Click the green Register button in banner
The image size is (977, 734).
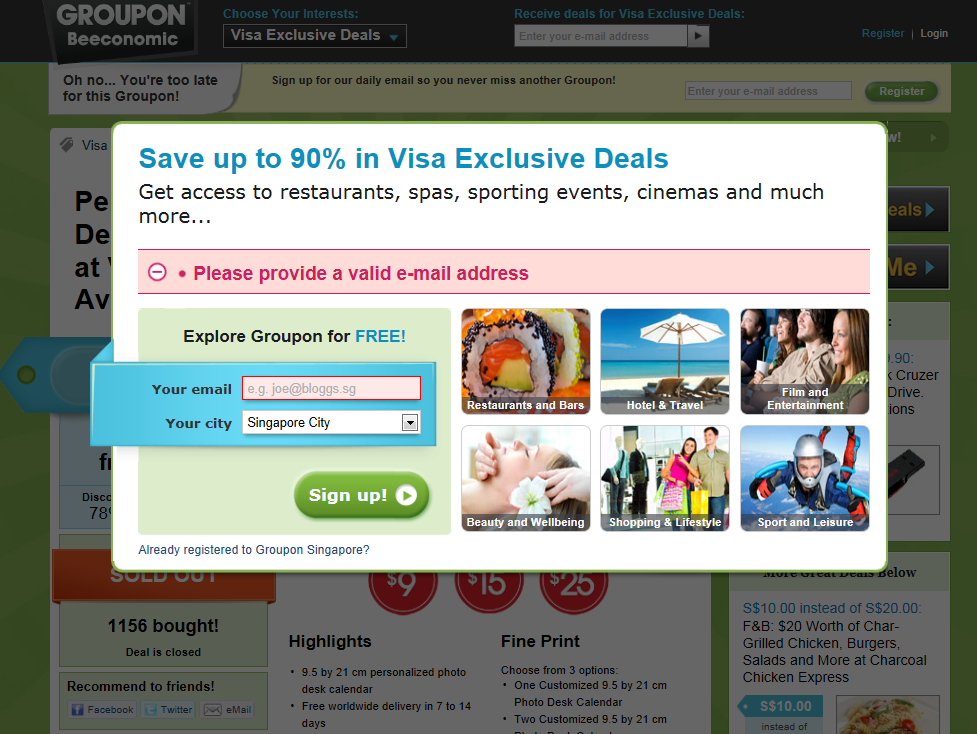pos(901,91)
